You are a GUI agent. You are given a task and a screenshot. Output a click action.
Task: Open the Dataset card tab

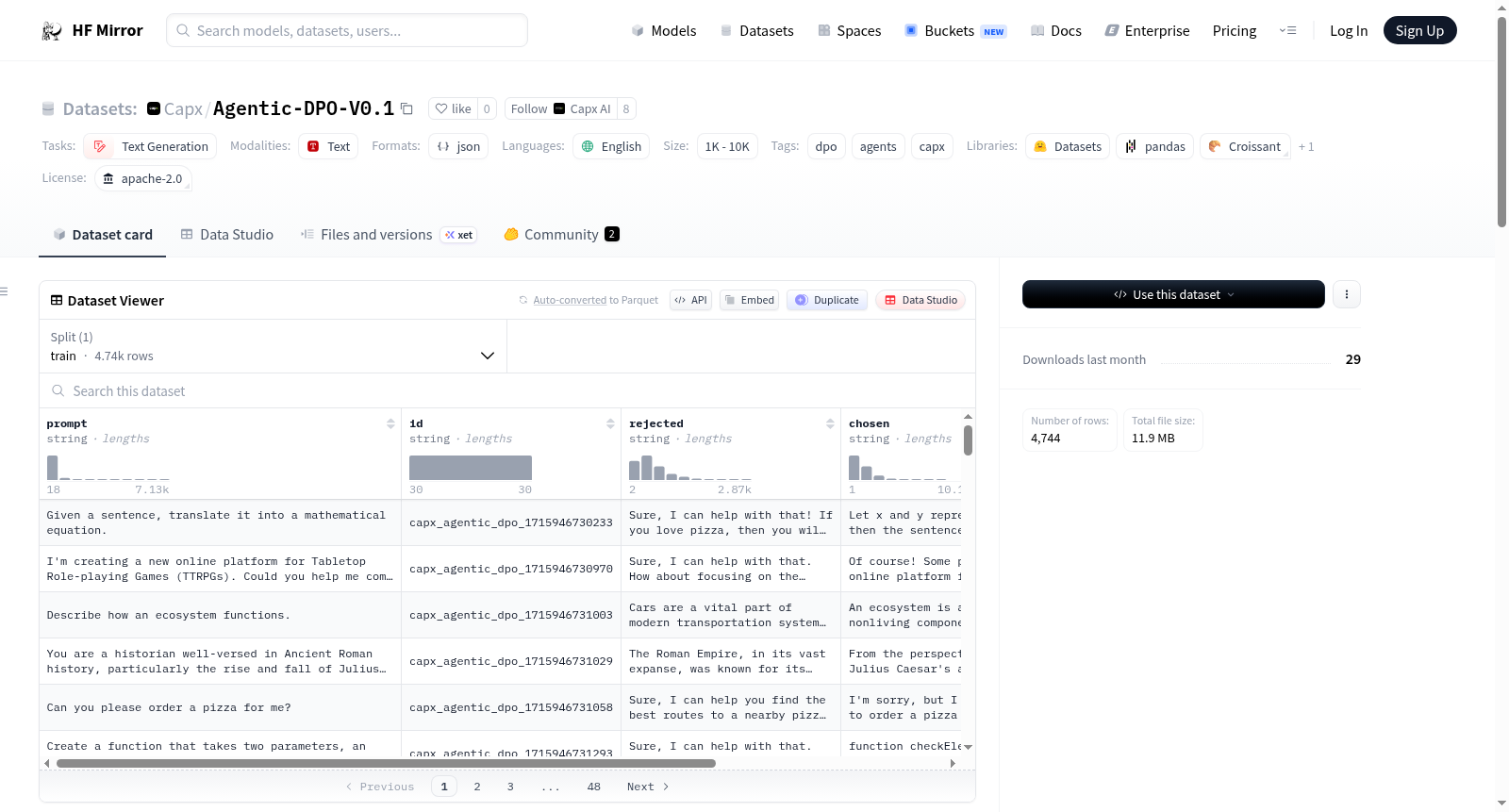pos(102,235)
